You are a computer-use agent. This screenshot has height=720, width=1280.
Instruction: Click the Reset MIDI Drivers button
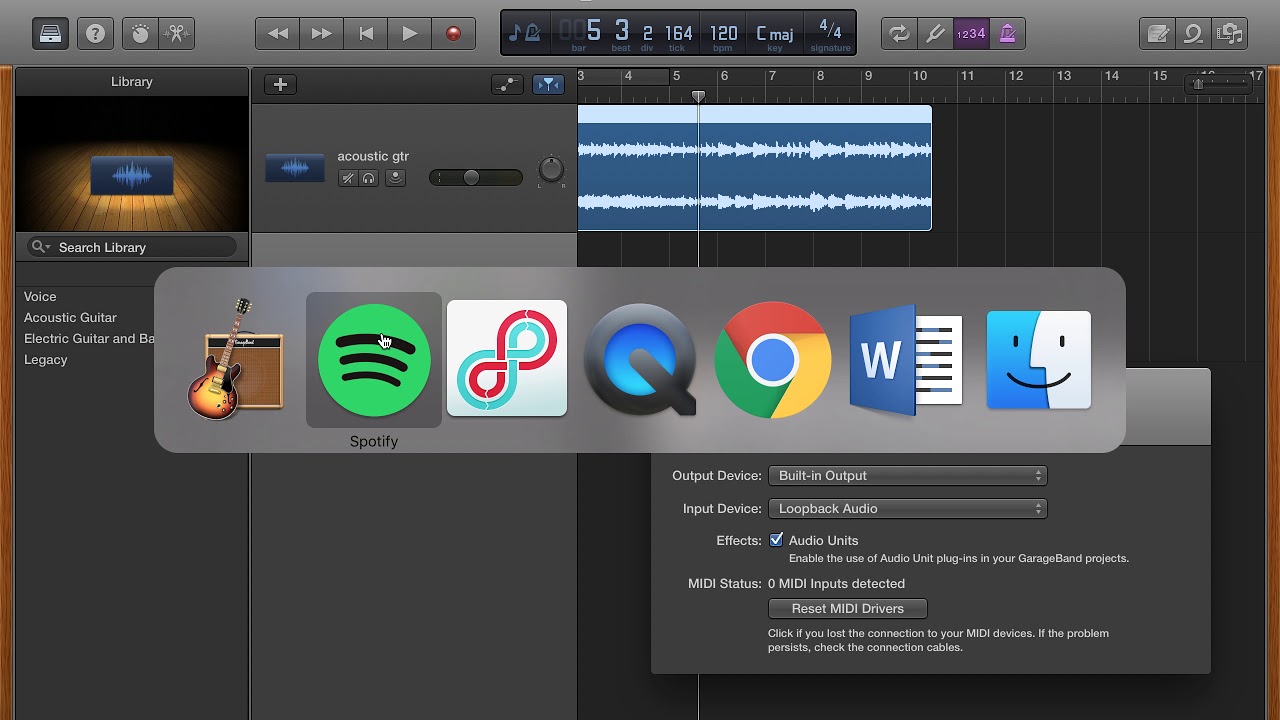pyautogui.click(x=848, y=608)
